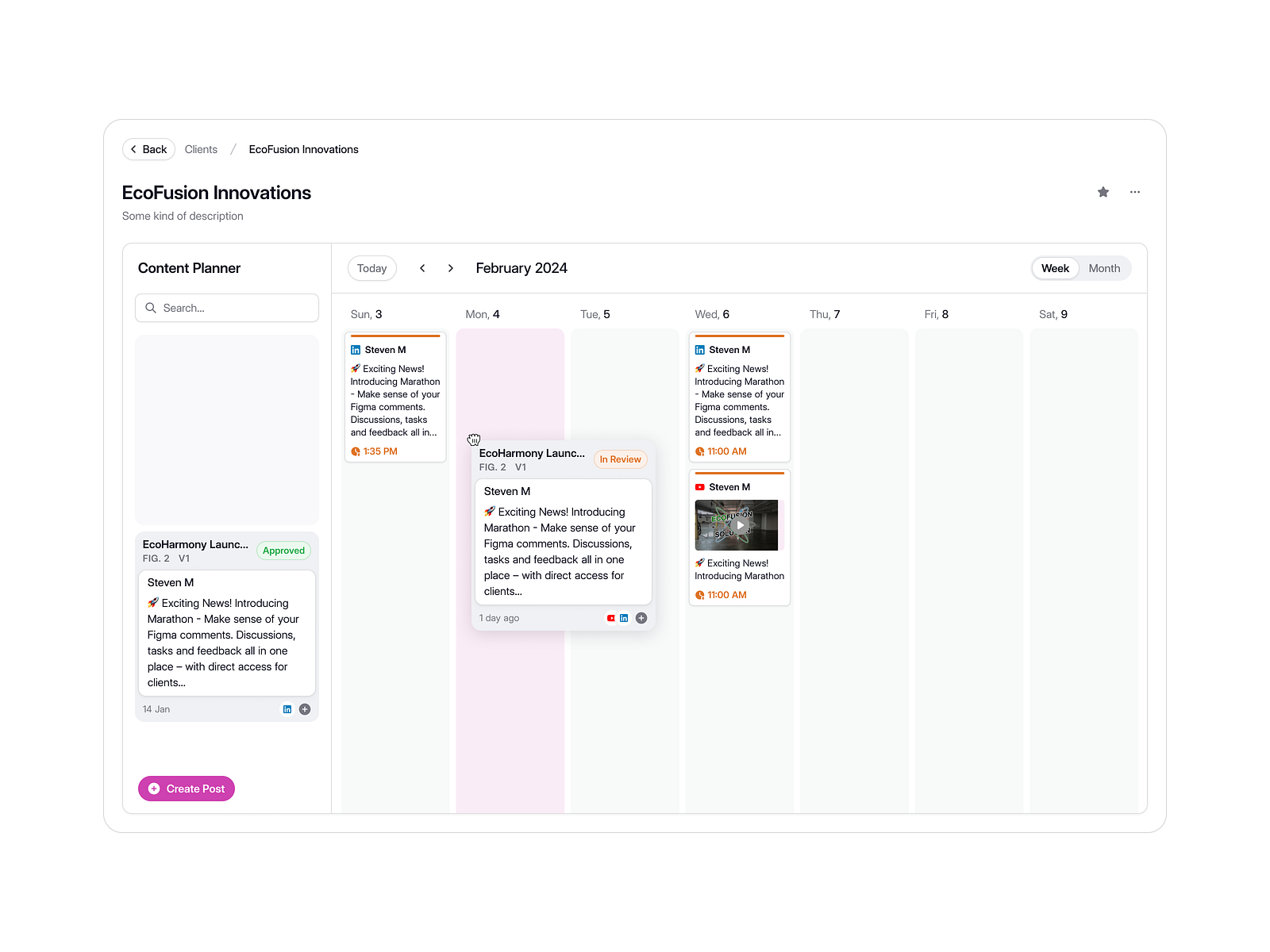Jump to Today in the calendar
Screen dimensions: 1270x952
(x=371, y=268)
